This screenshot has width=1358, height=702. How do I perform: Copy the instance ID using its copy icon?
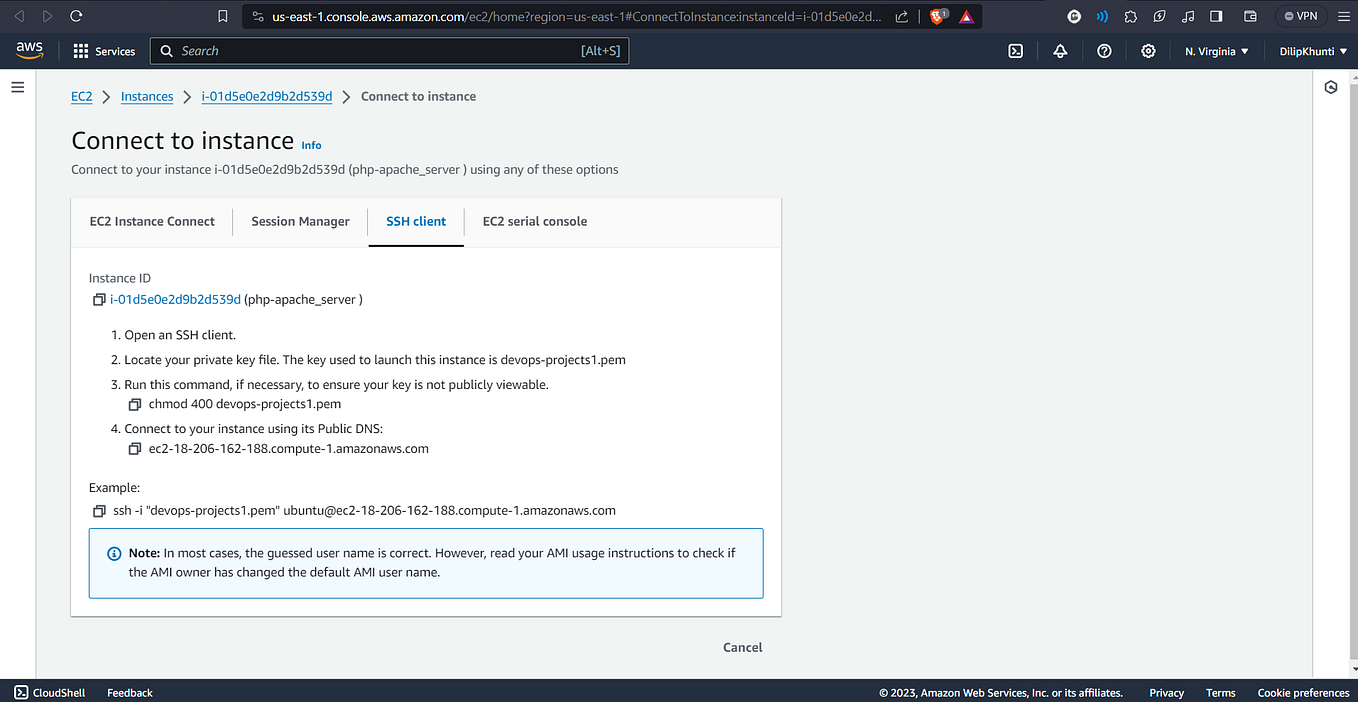pyautogui.click(x=99, y=299)
